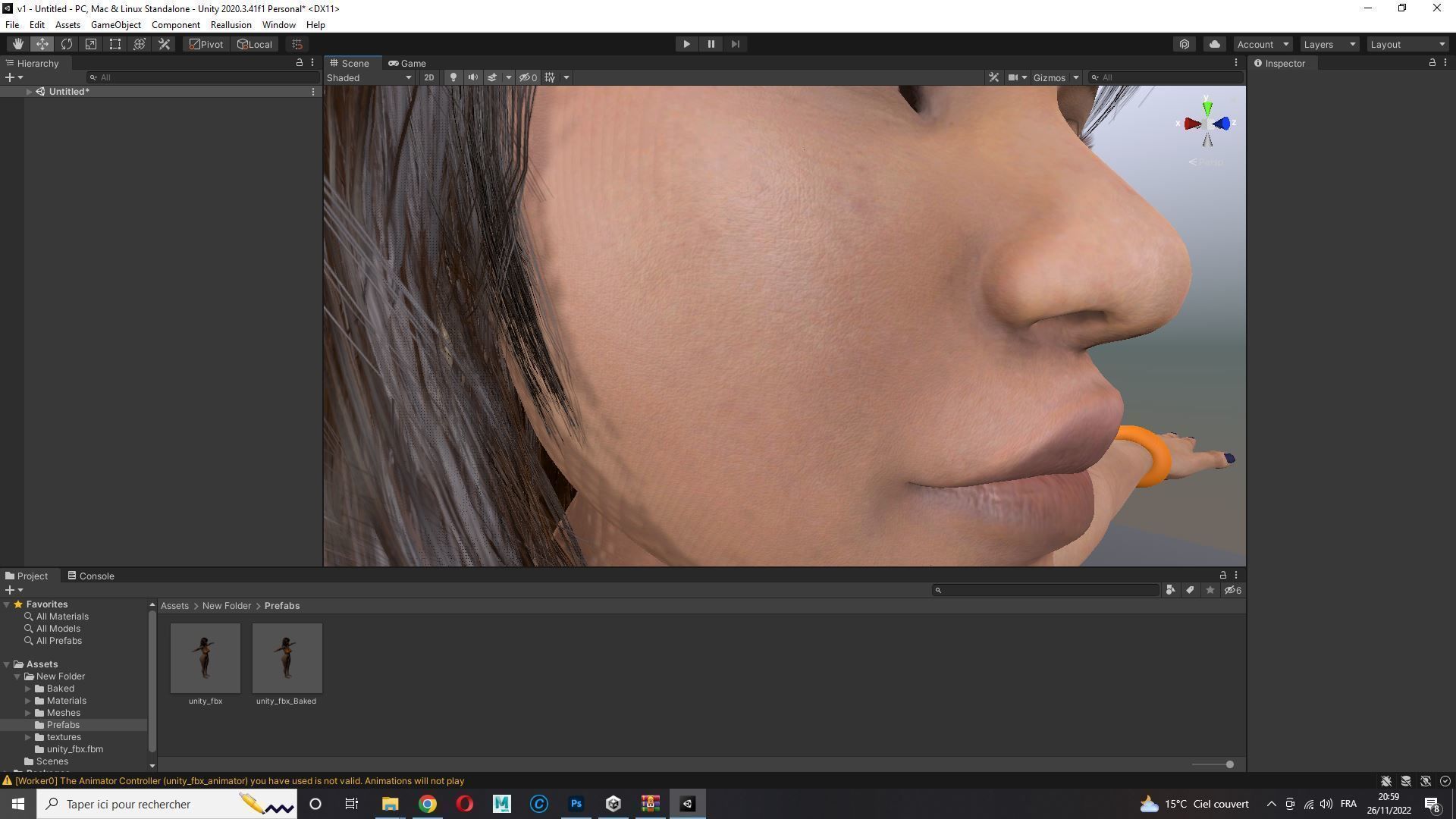
Task: Toggle hidden objects visibility in scene
Action: coord(529,77)
